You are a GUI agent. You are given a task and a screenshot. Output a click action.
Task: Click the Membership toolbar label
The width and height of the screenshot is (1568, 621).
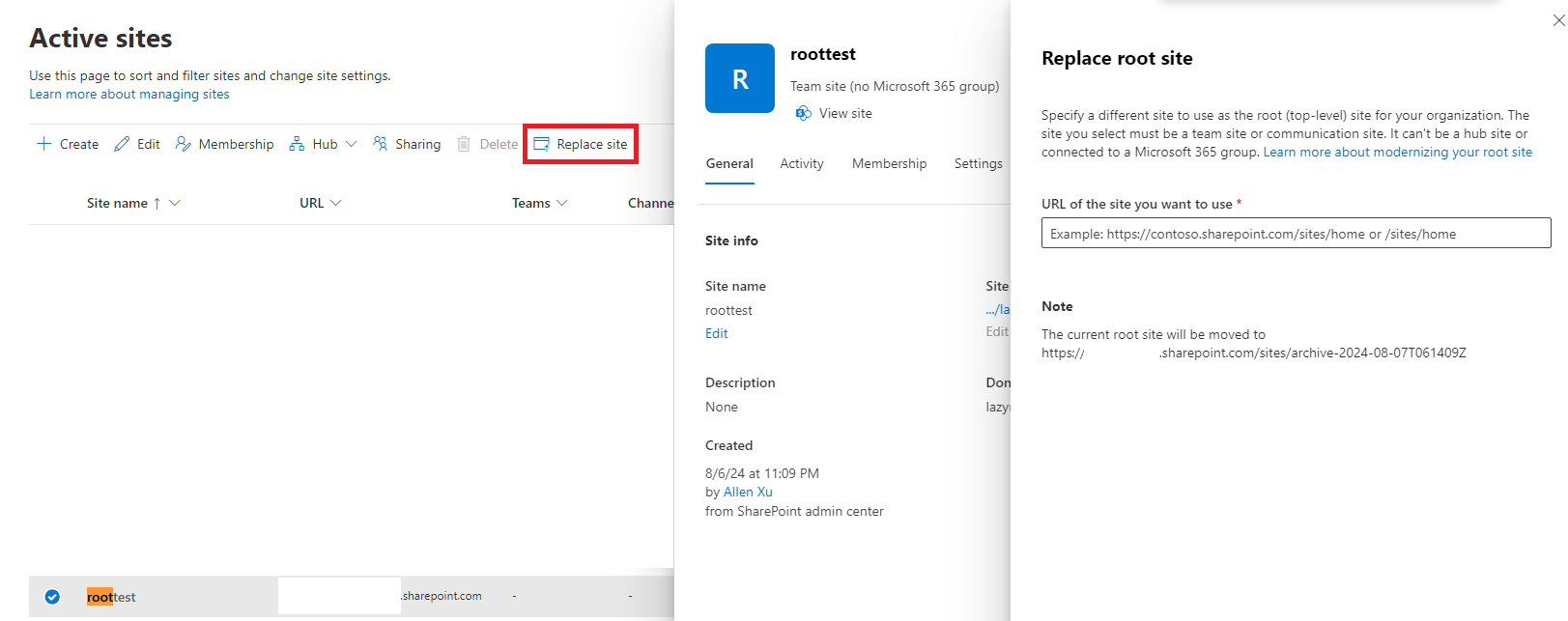pyautogui.click(x=237, y=144)
